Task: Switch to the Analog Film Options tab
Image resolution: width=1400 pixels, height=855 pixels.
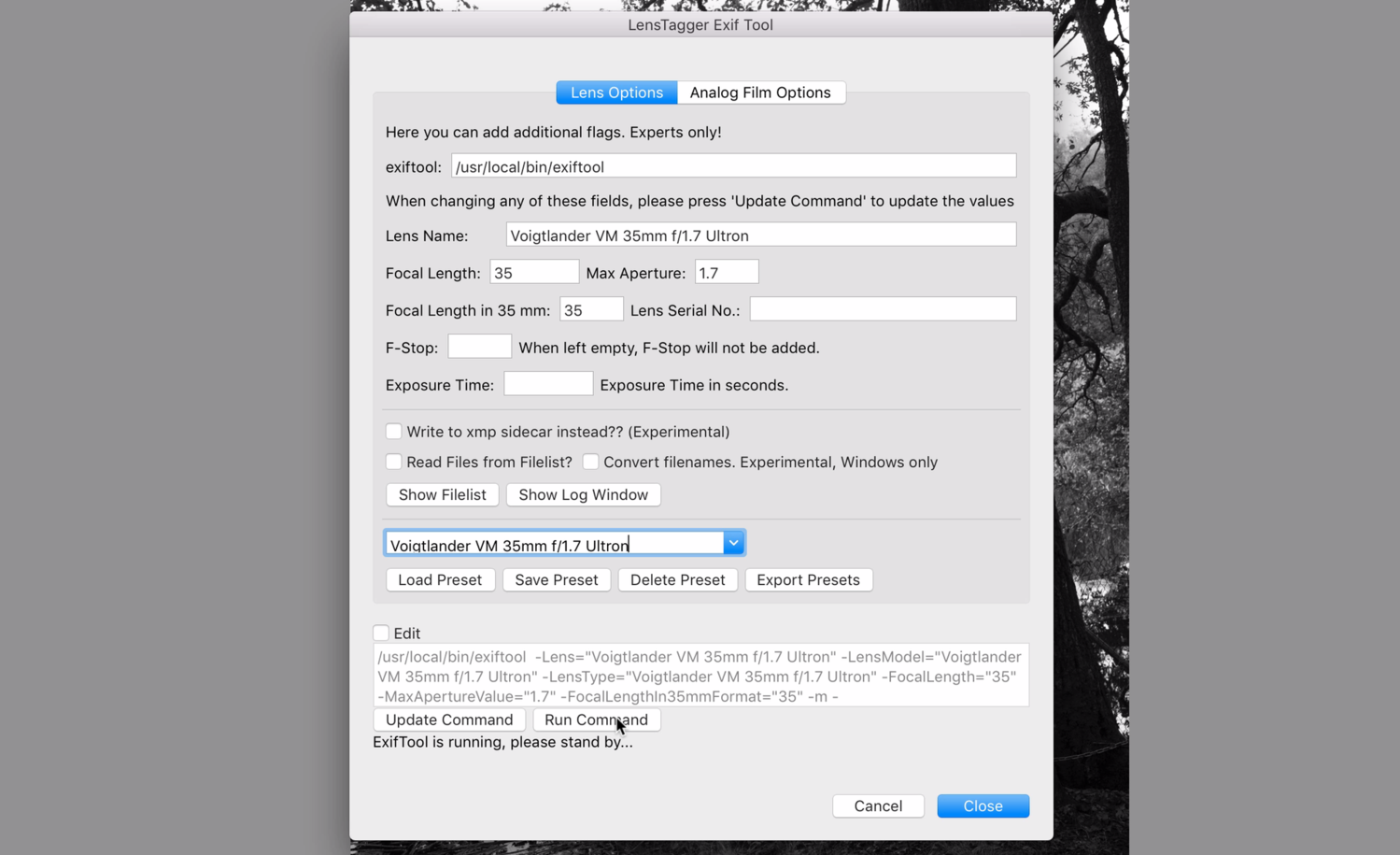Action: (x=760, y=93)
